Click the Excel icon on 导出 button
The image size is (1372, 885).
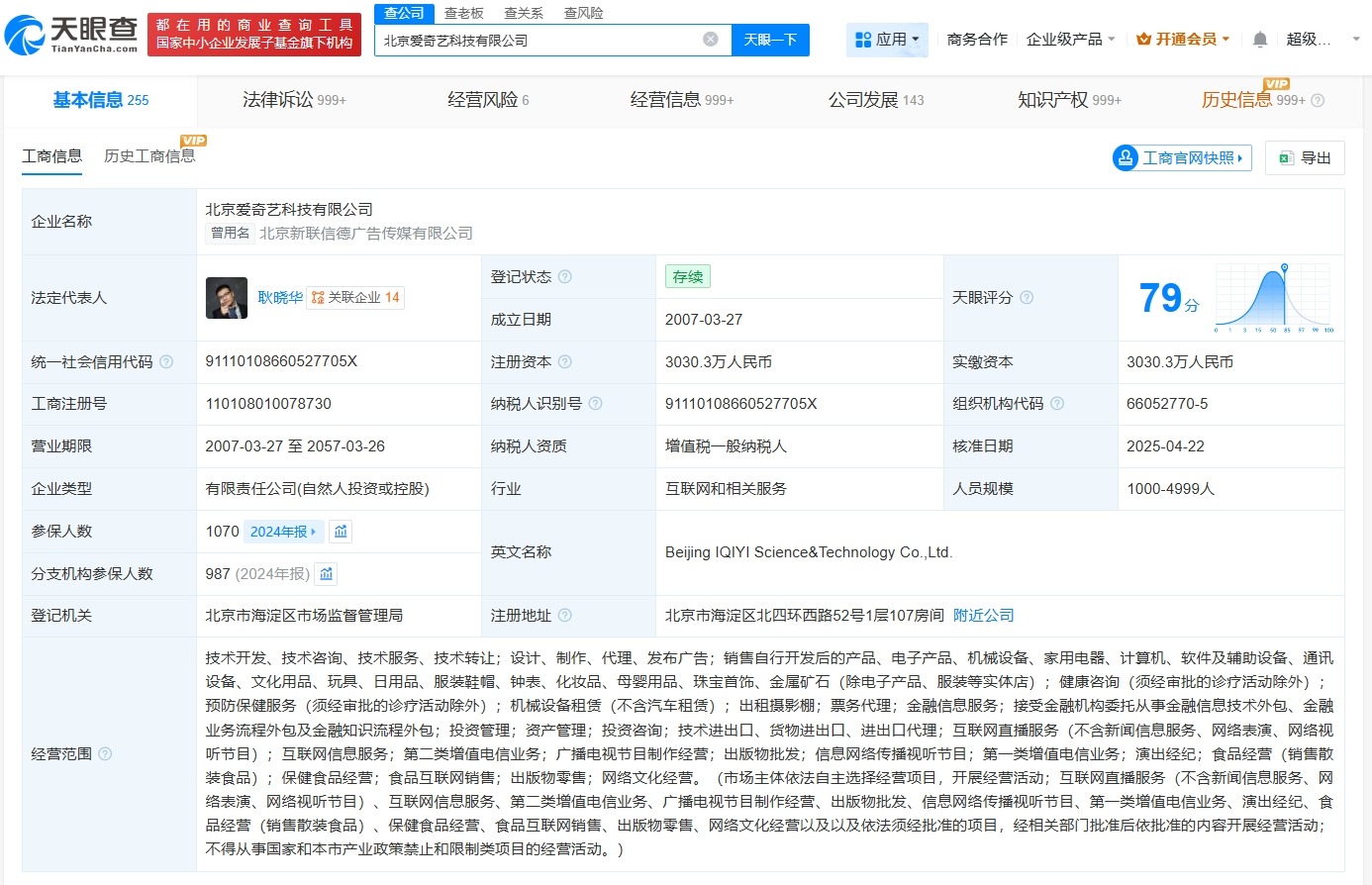click(1286, 156)
